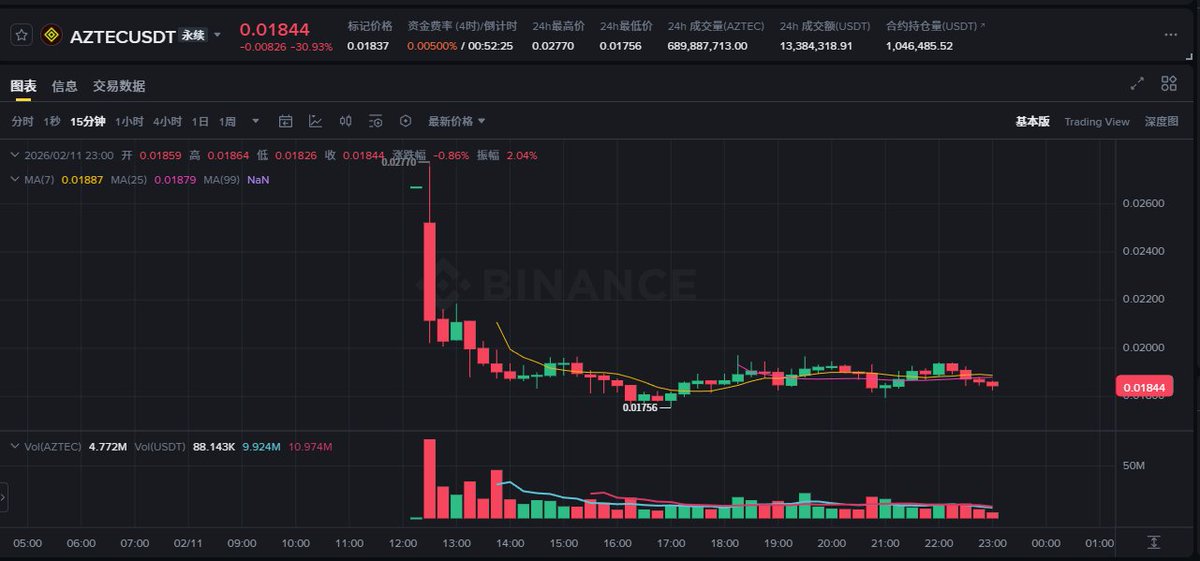Viewport: 1200px width, 561px height.
Task: Click the 13,384,318.91 USDT turnover value
Action: click(816, 46)
